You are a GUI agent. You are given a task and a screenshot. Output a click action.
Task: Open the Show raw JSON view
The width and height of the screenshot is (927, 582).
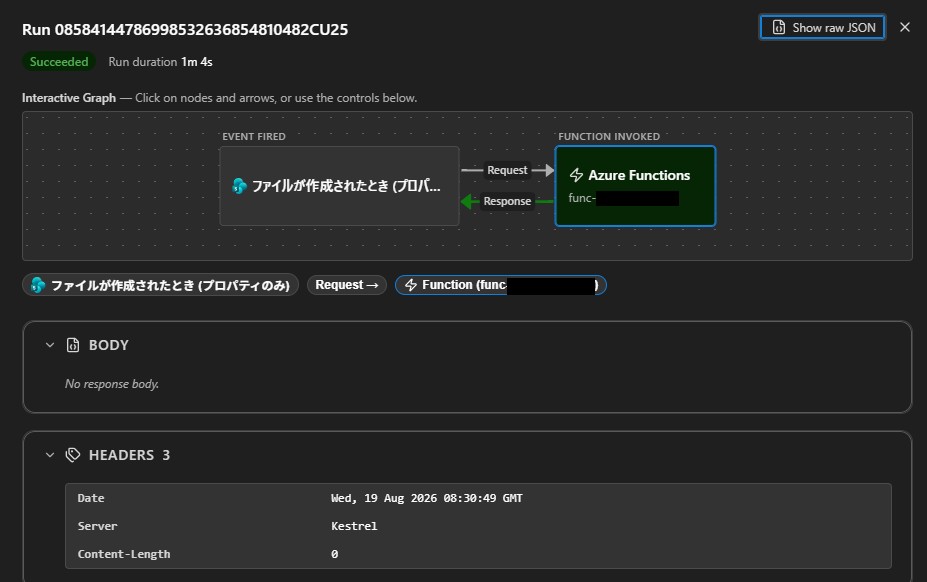(x=822, y=28)
